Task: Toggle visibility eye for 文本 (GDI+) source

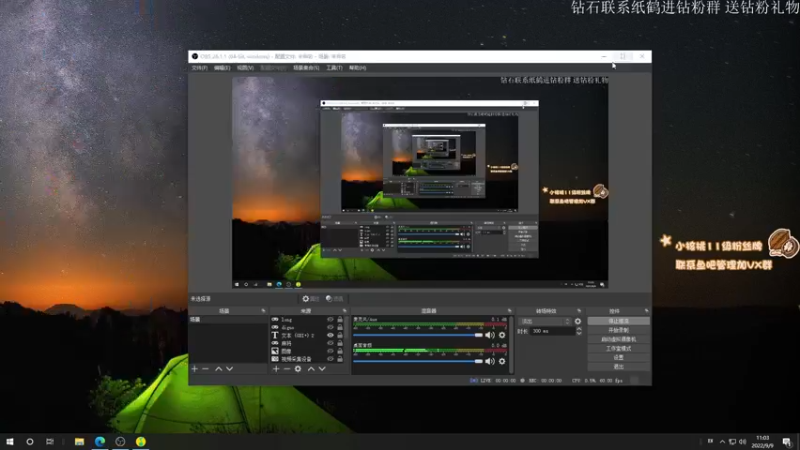Action: point(329,335)
